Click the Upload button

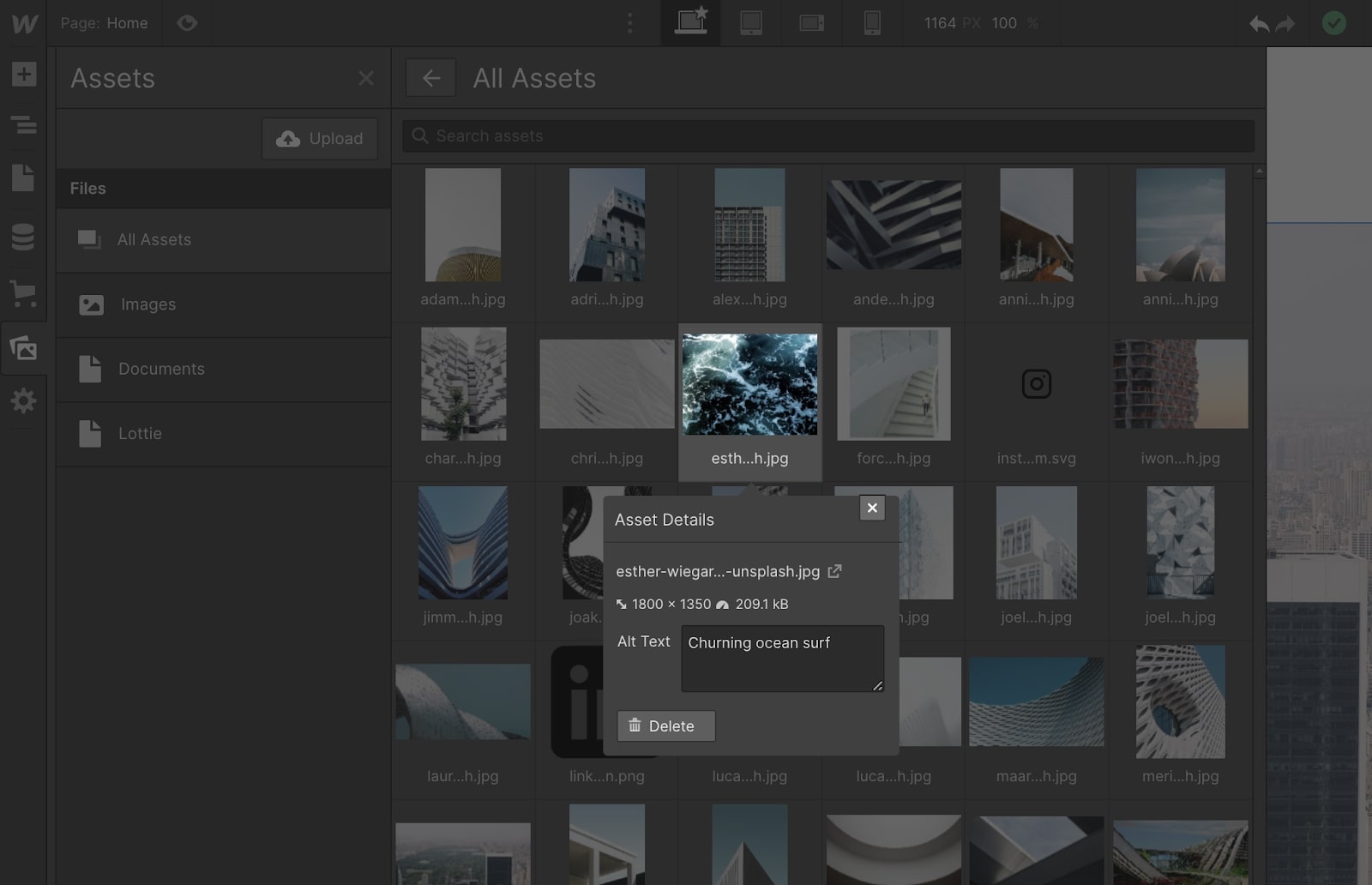tap(318, 138)
